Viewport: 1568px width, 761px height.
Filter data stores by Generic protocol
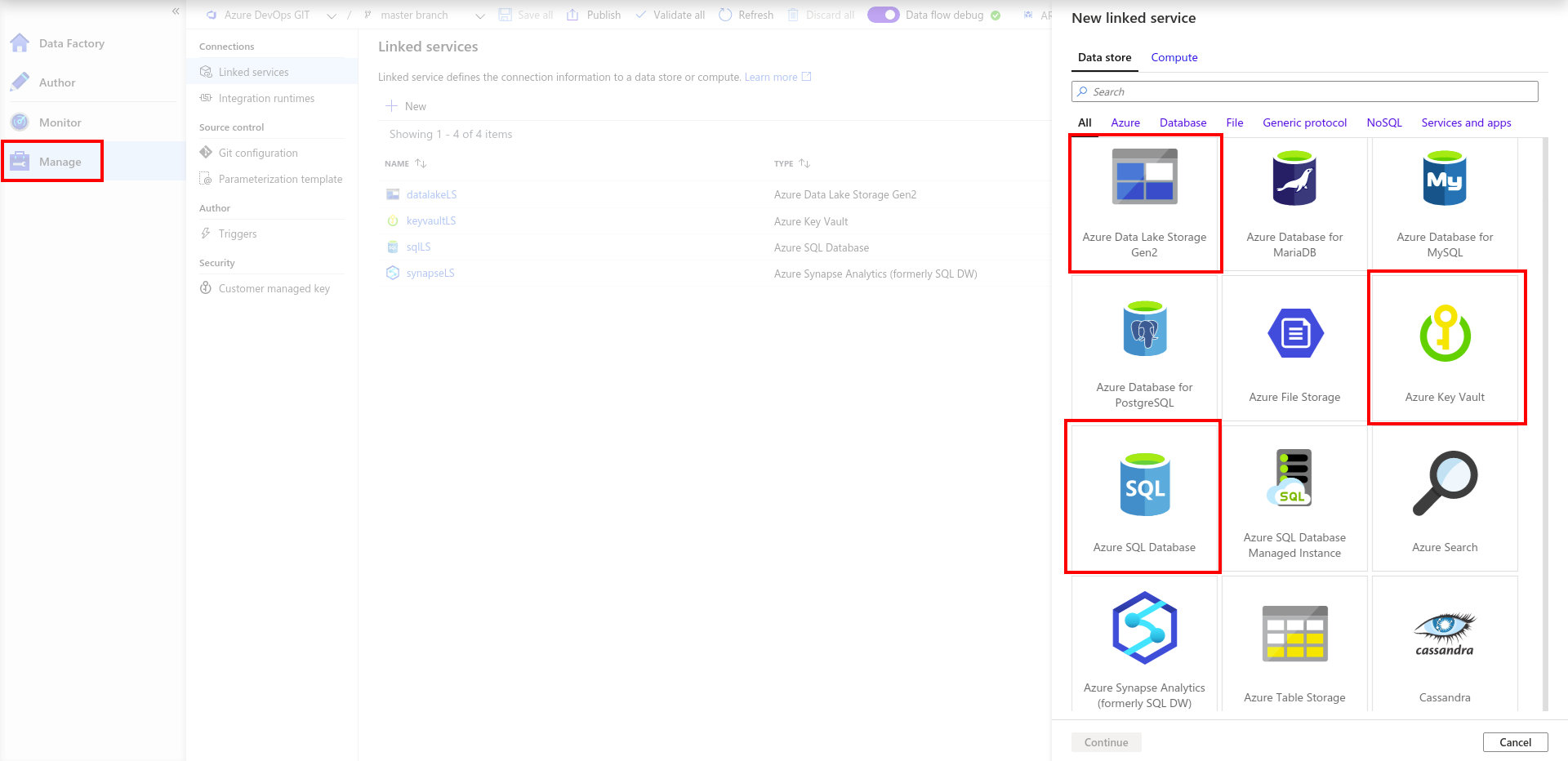pyautogui.click(x=1305, y=122)
